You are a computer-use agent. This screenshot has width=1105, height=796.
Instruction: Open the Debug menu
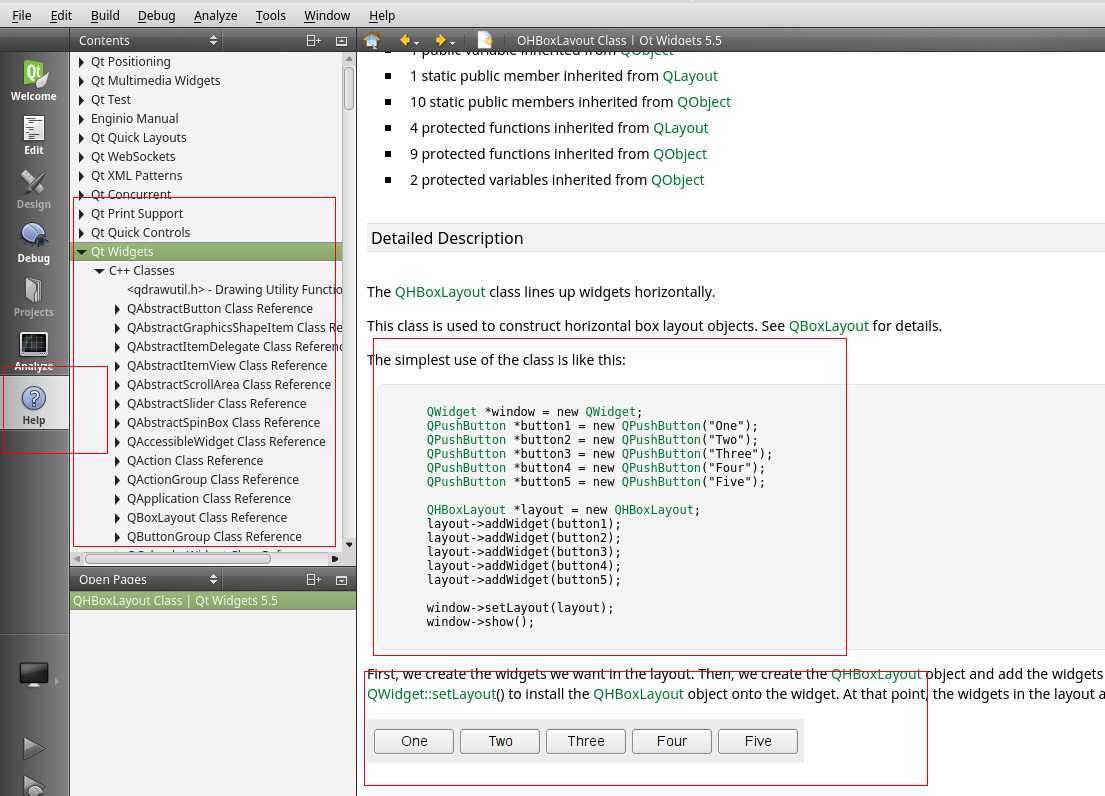pyautogui.click(x=156, y=15)
